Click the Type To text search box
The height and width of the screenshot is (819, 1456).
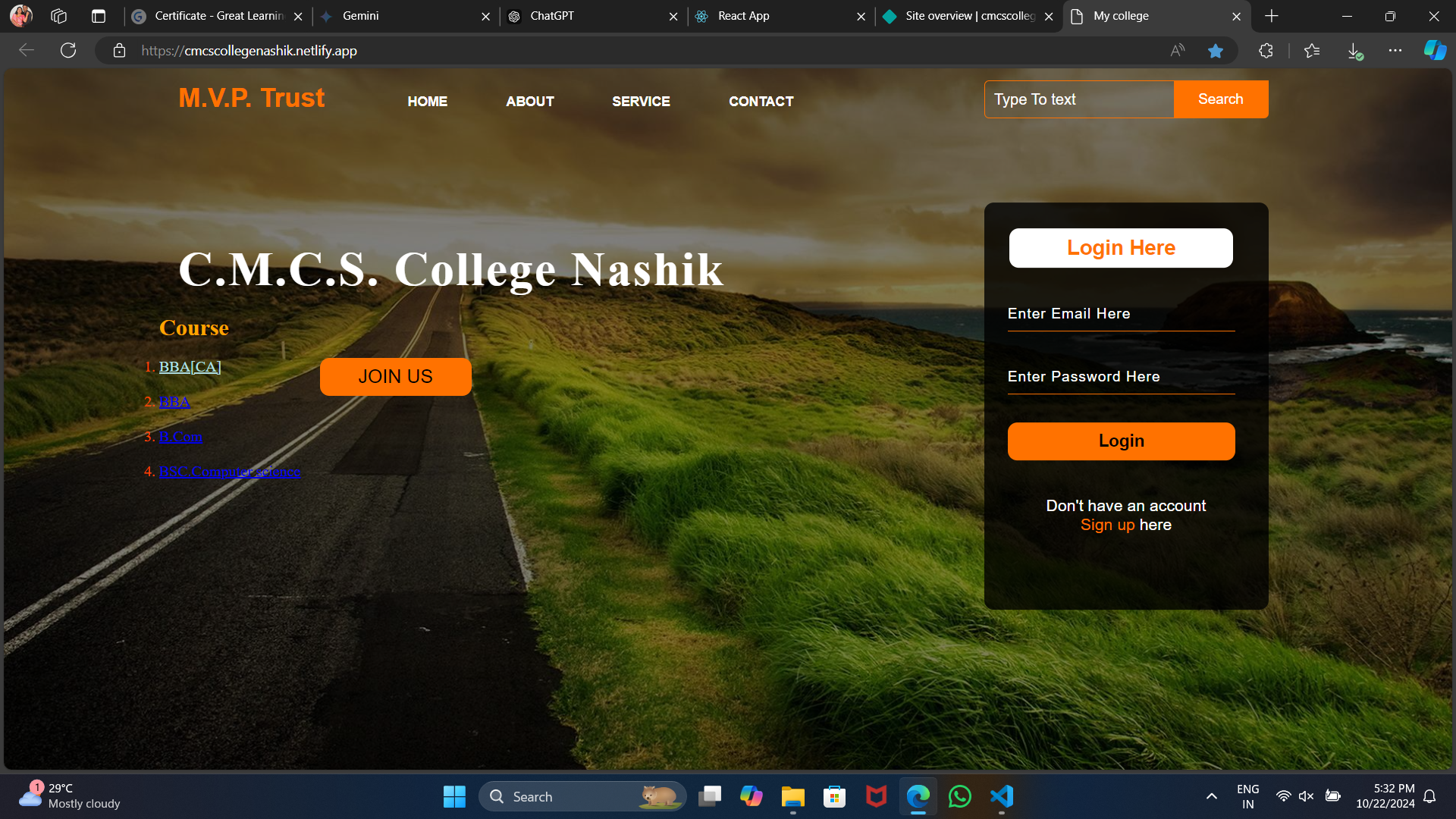[x=1078, y=99]
